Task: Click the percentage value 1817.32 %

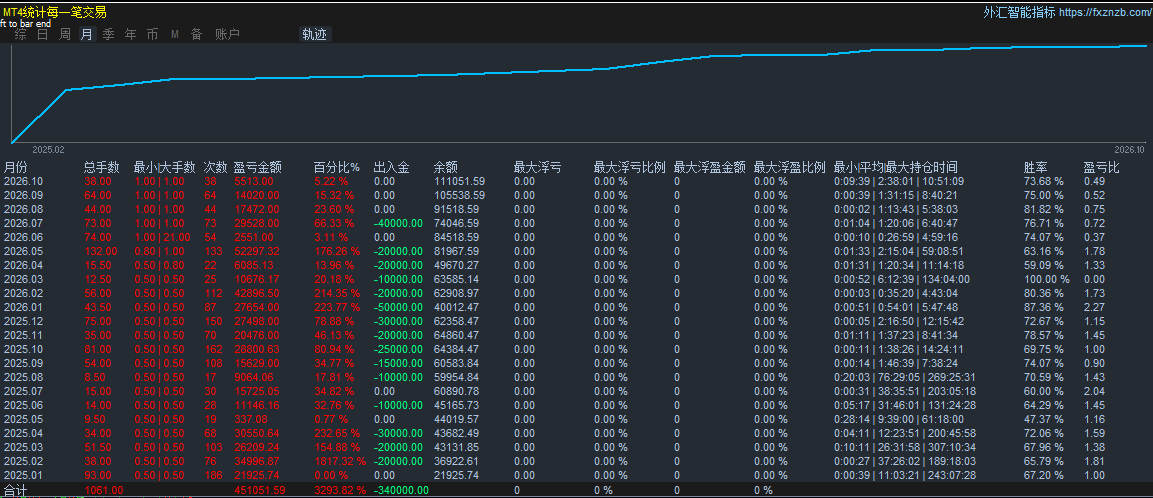Action: tap(340, 460)
